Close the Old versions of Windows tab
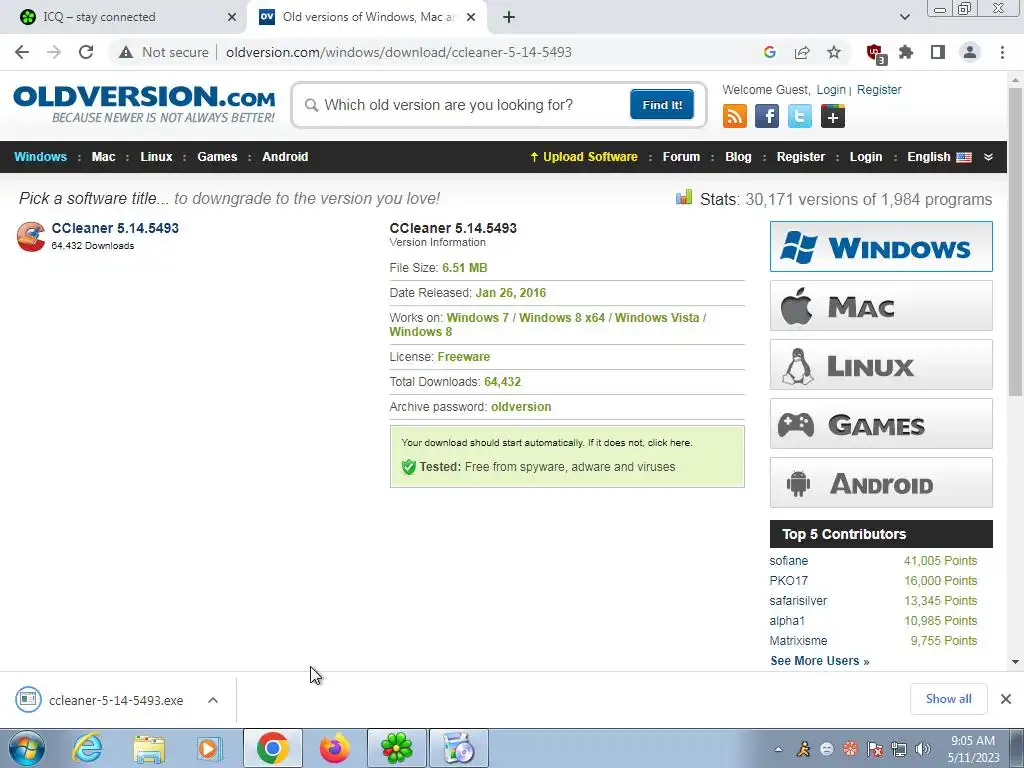The height and width of the screenshot is (768, 1024). (471, 17)
